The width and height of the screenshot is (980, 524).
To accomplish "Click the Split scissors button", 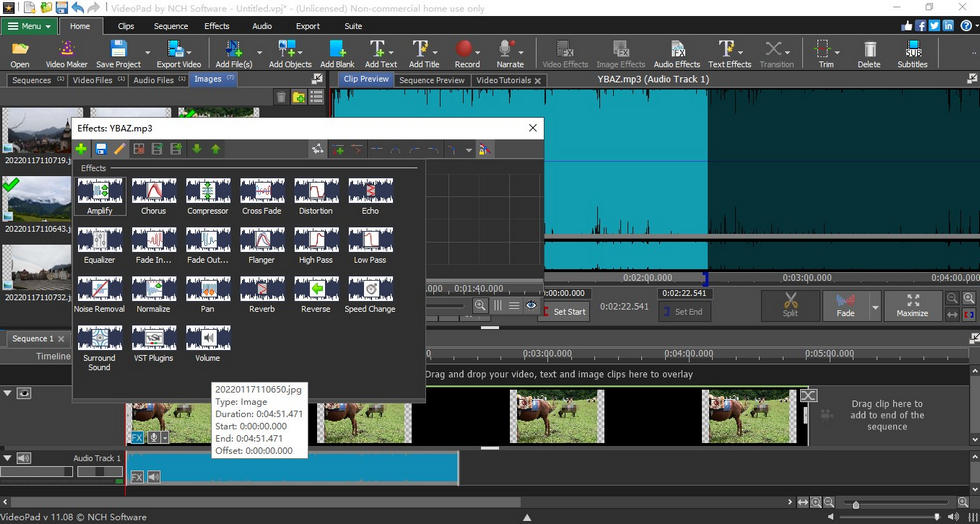I will tap(790, 306).
